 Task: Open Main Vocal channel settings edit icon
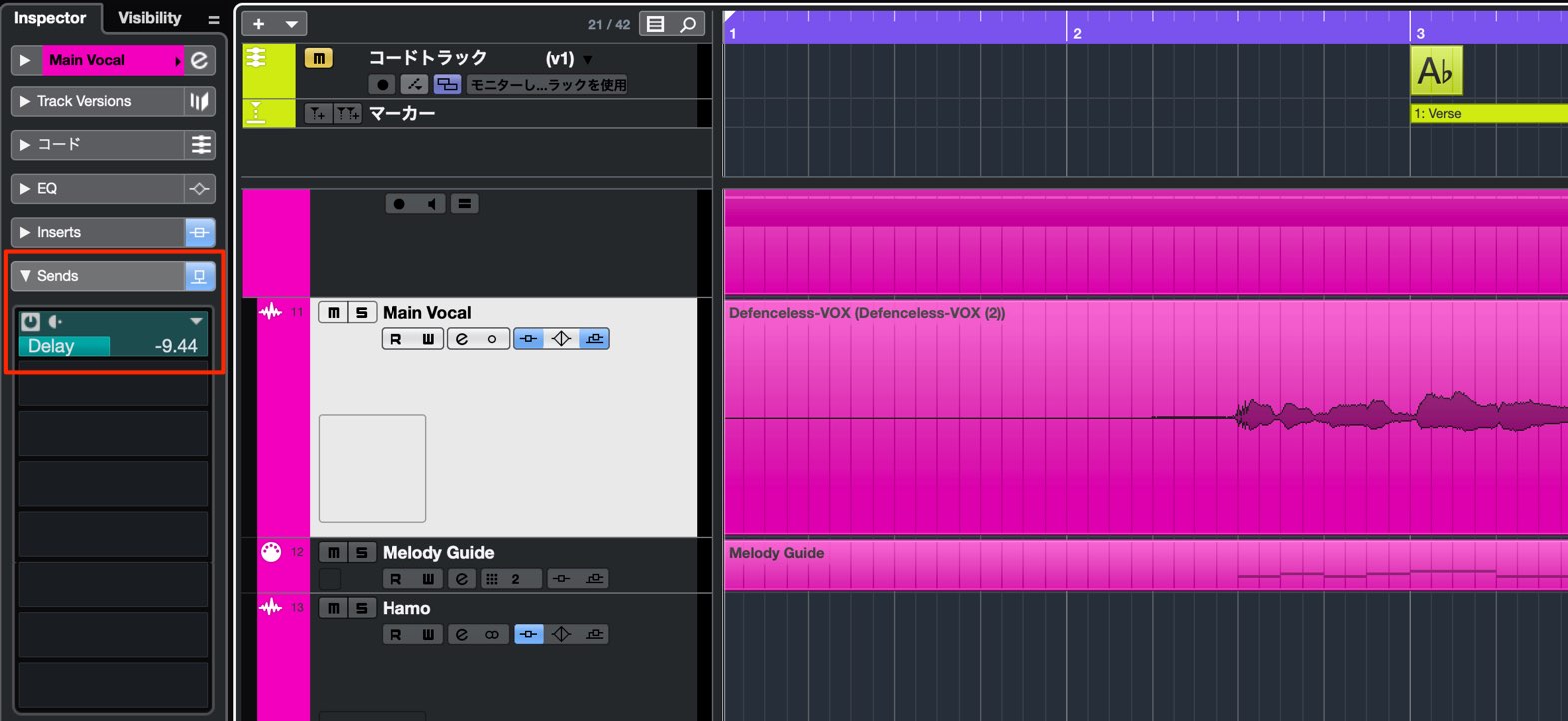(200, 60)
